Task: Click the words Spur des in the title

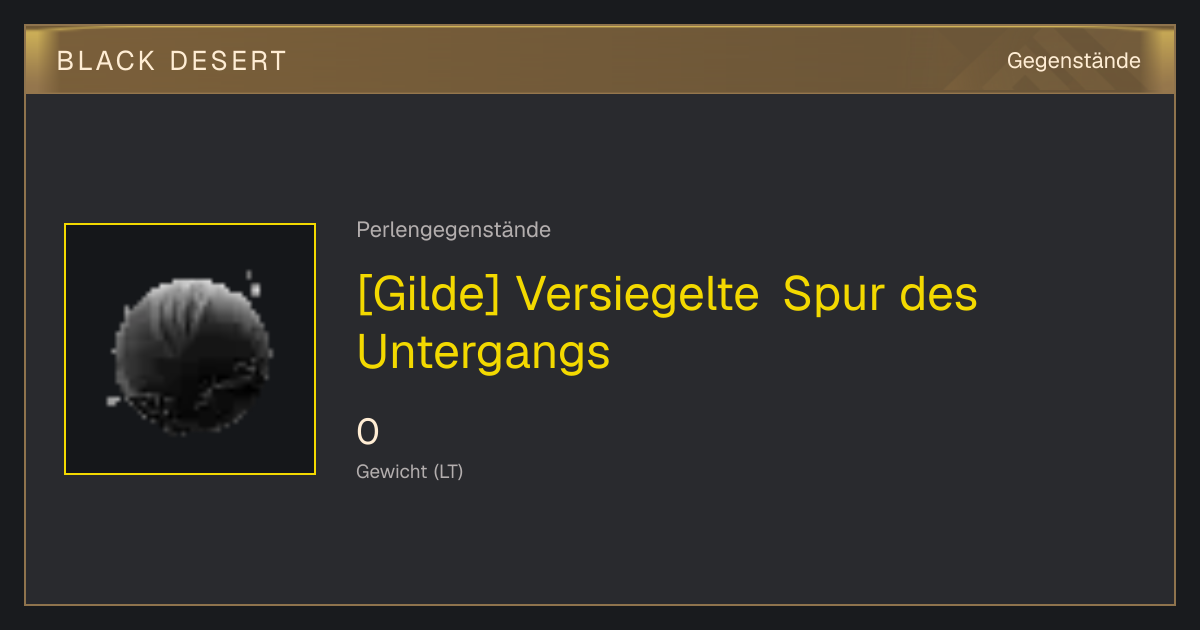Action: (880, 294)
